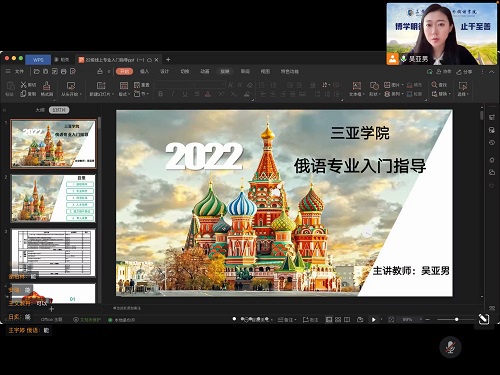
Task: Start slideshow with status bar play button
Action: pos(374,320)
